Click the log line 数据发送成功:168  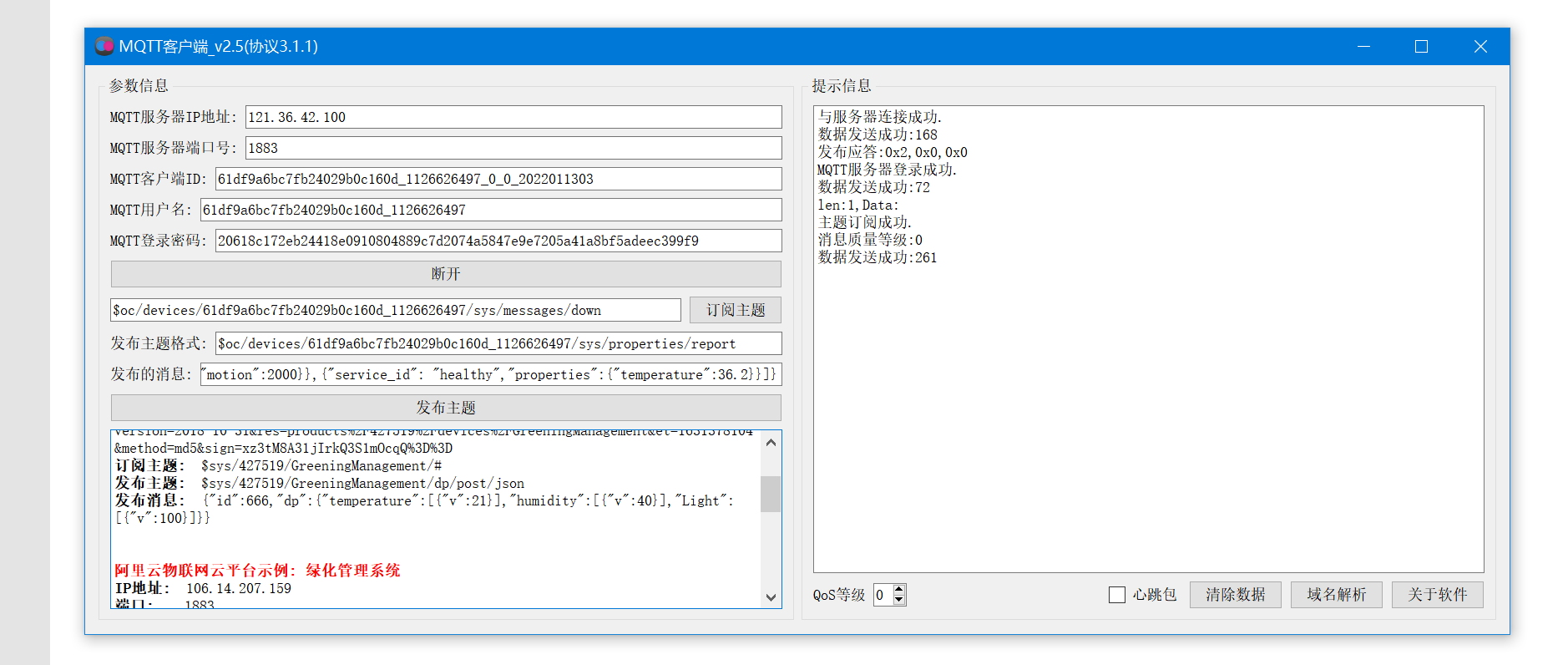(878, 135)
